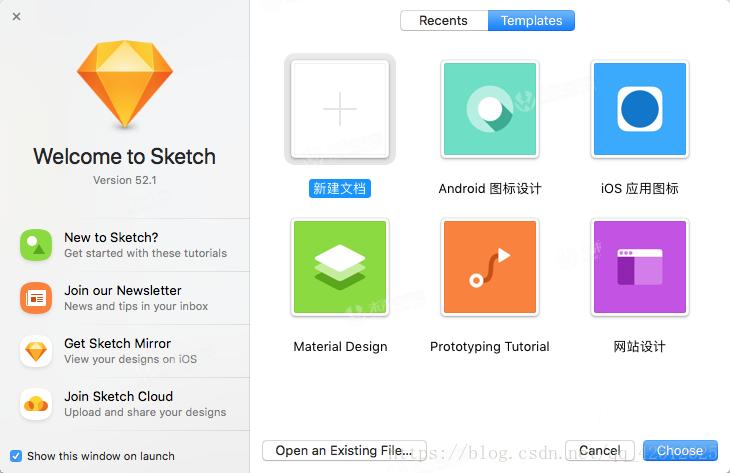Click the Choose button
Viewport: 730px width, 473px height.
tap(680, 451)
